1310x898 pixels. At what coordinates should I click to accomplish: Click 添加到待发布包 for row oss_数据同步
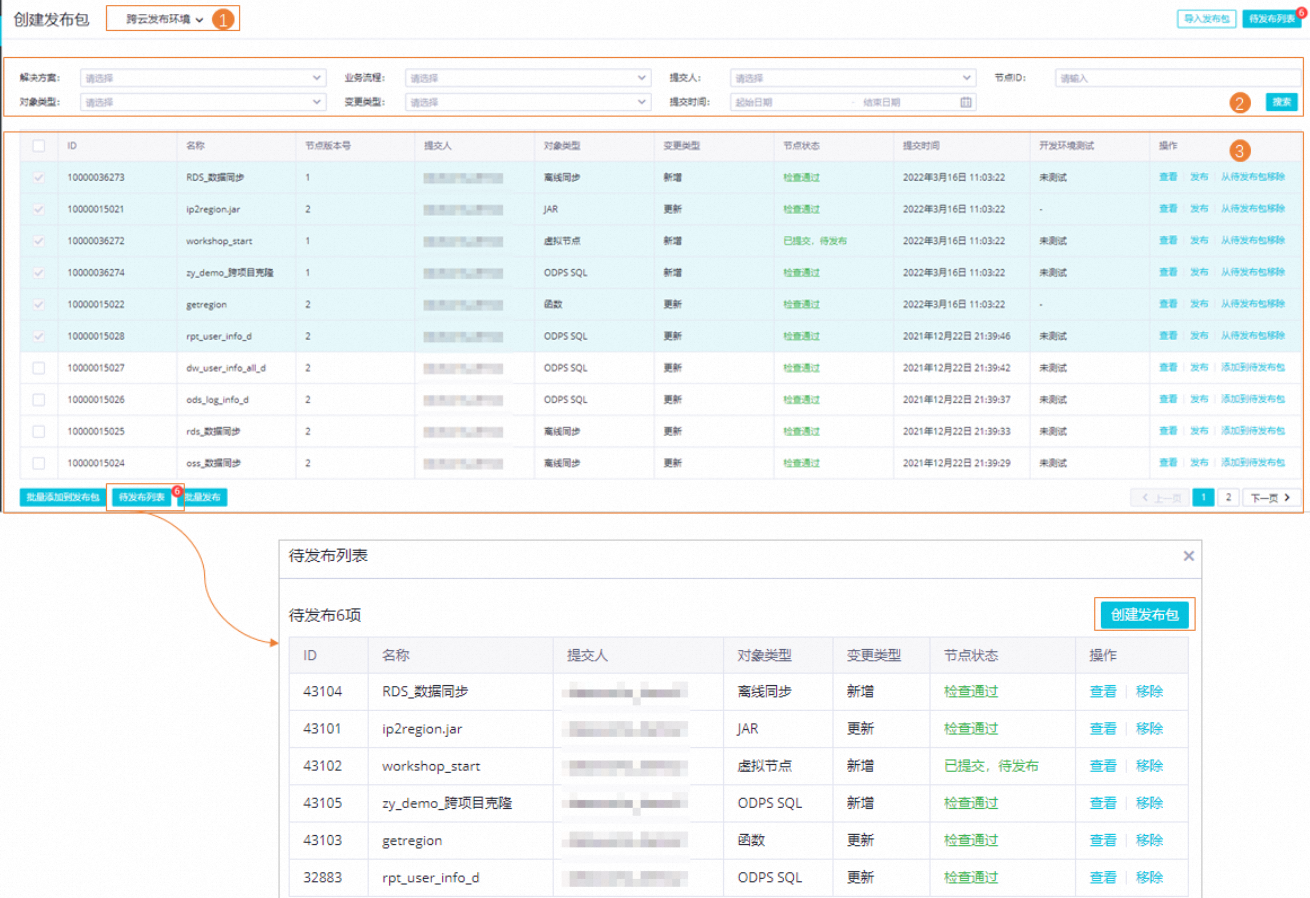[1253, 463]
